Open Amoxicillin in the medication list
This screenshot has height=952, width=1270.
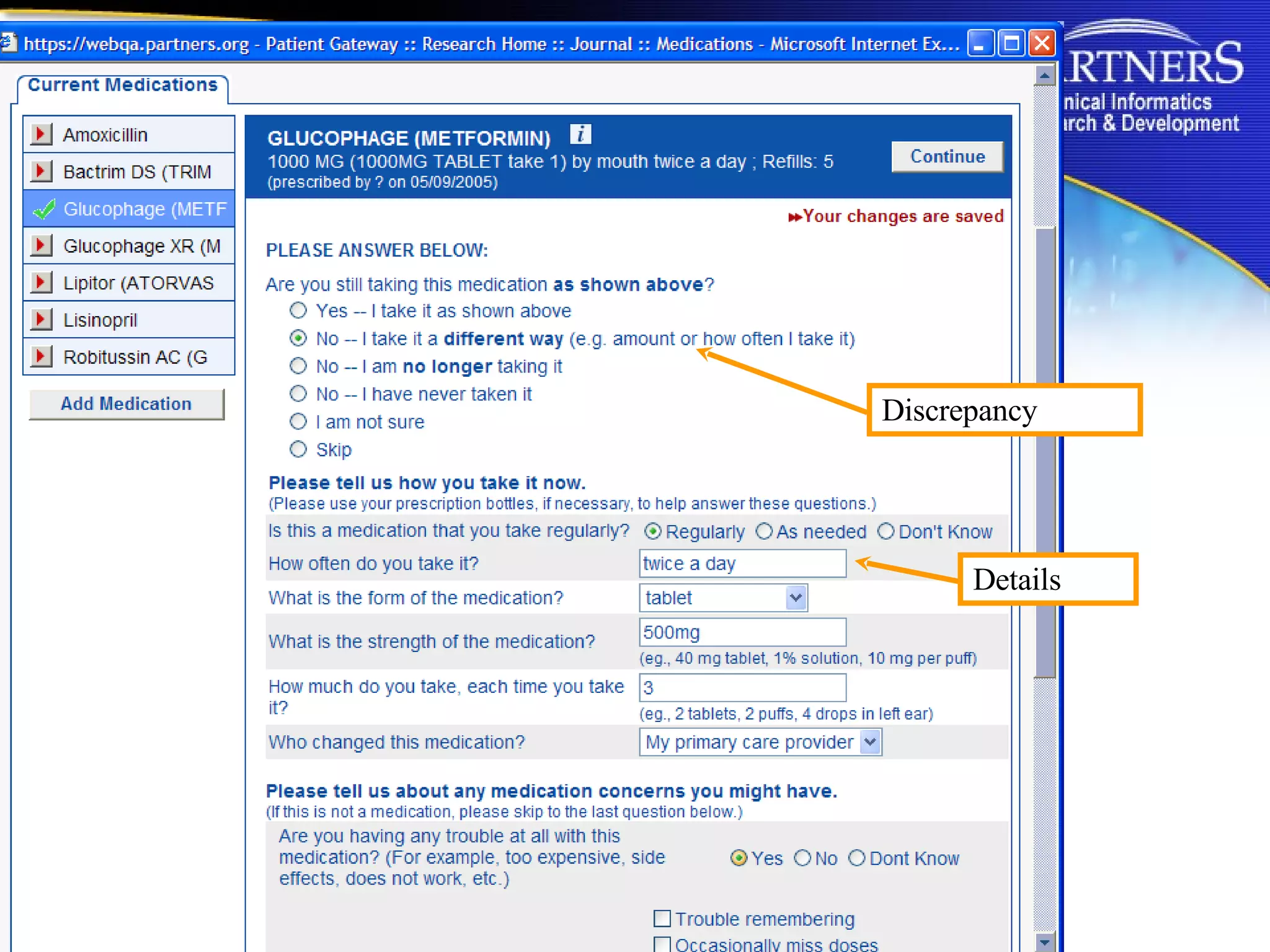129,134
